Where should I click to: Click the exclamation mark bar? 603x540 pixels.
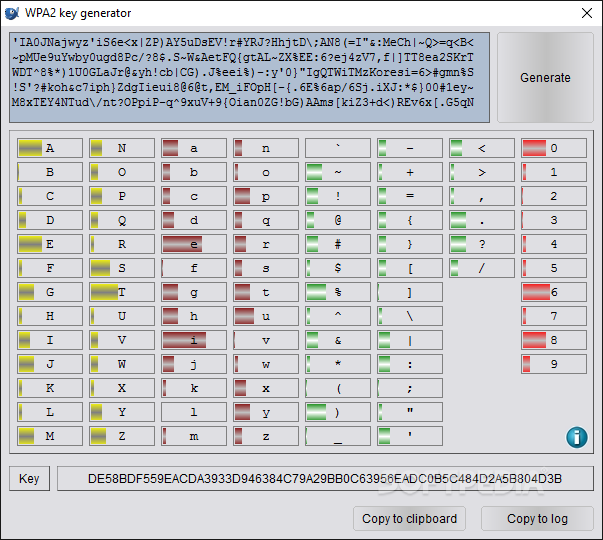click(x=338, y=196)
